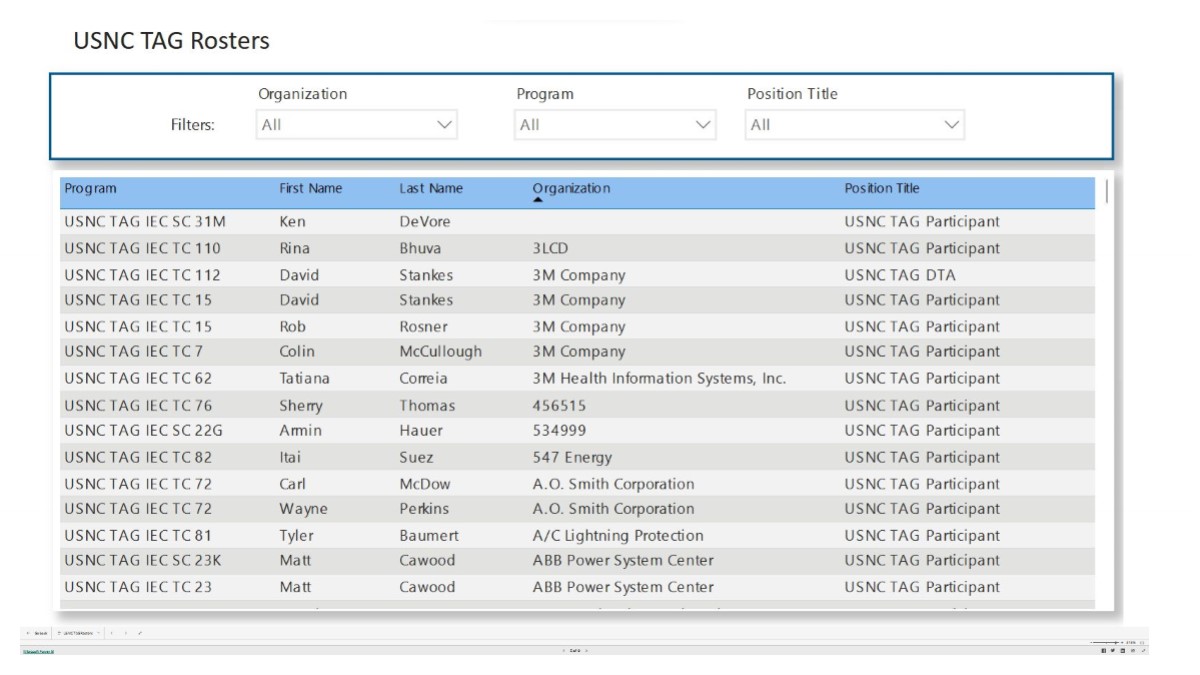Share report on LinkedIn
This screenshot has width=1200, height=675.
click(1123, 651)
